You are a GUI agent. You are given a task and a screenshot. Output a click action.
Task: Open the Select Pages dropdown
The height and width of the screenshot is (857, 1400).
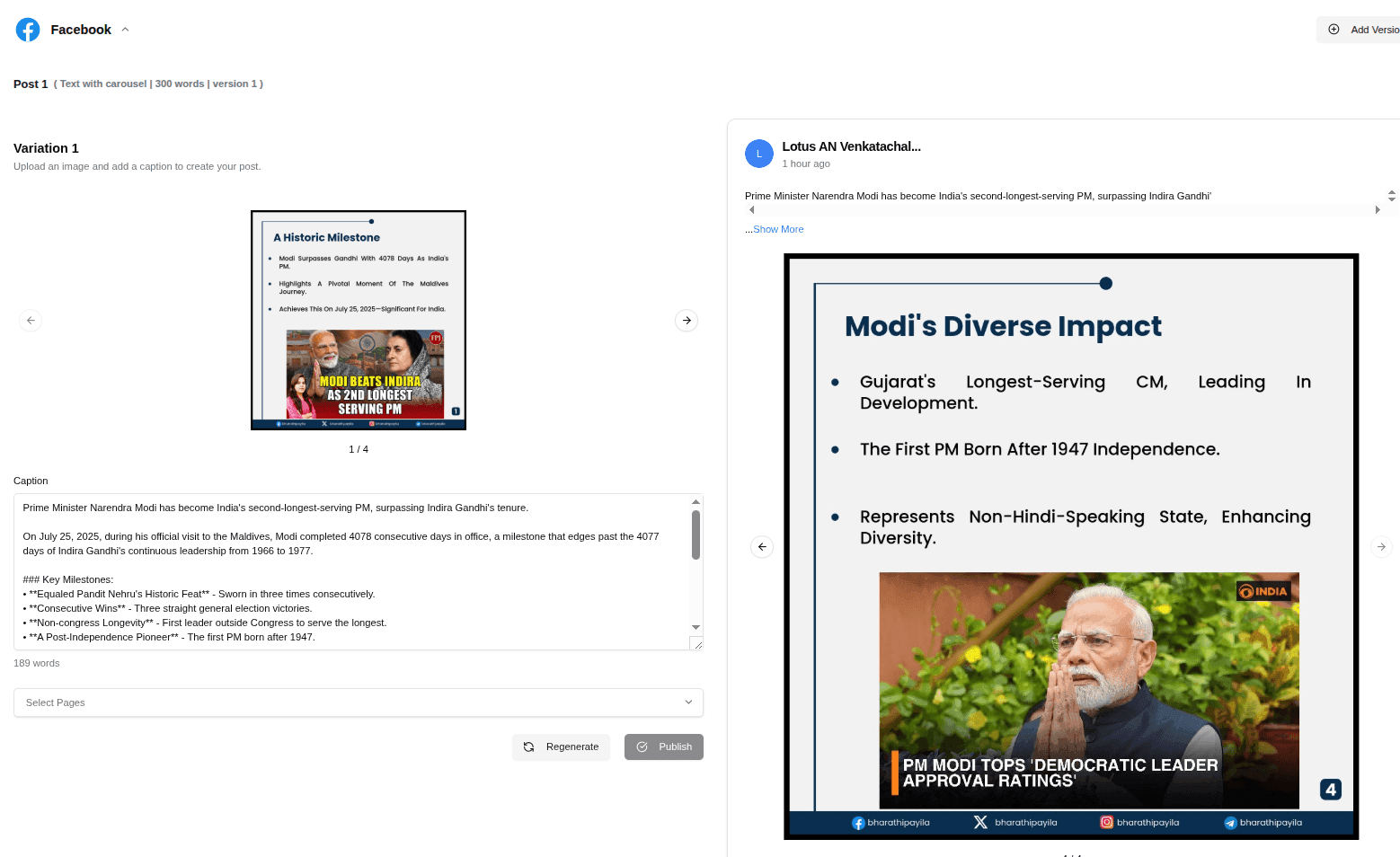(358, 702)
